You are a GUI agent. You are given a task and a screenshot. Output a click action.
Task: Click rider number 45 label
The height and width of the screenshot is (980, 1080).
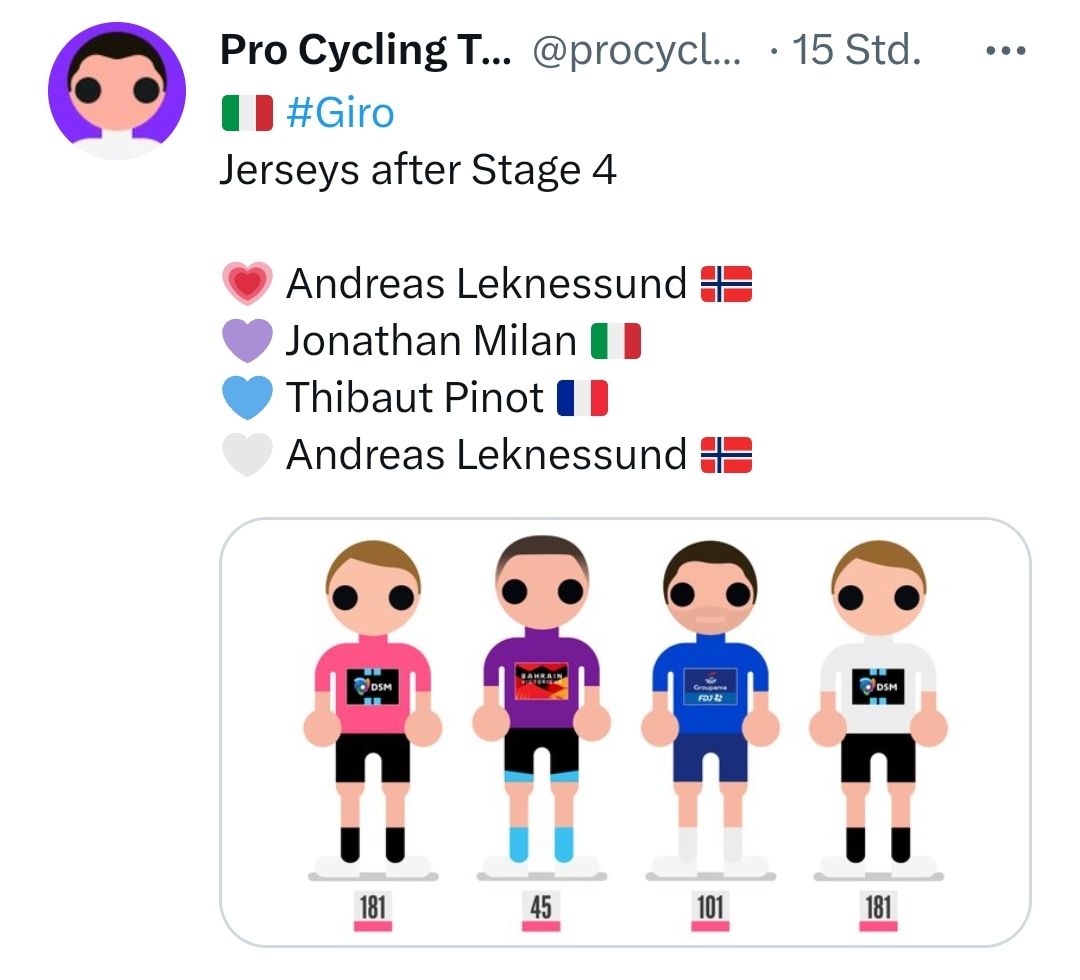coord(541,907)
